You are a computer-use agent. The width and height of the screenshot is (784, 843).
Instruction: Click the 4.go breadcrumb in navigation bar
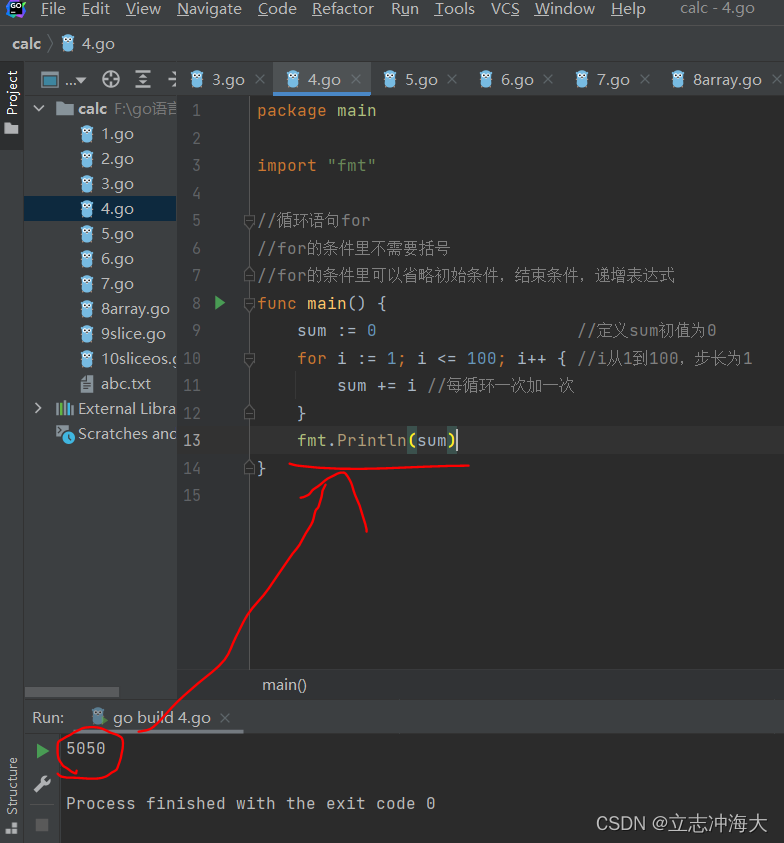pyautogui.click(x=88, y=44)
